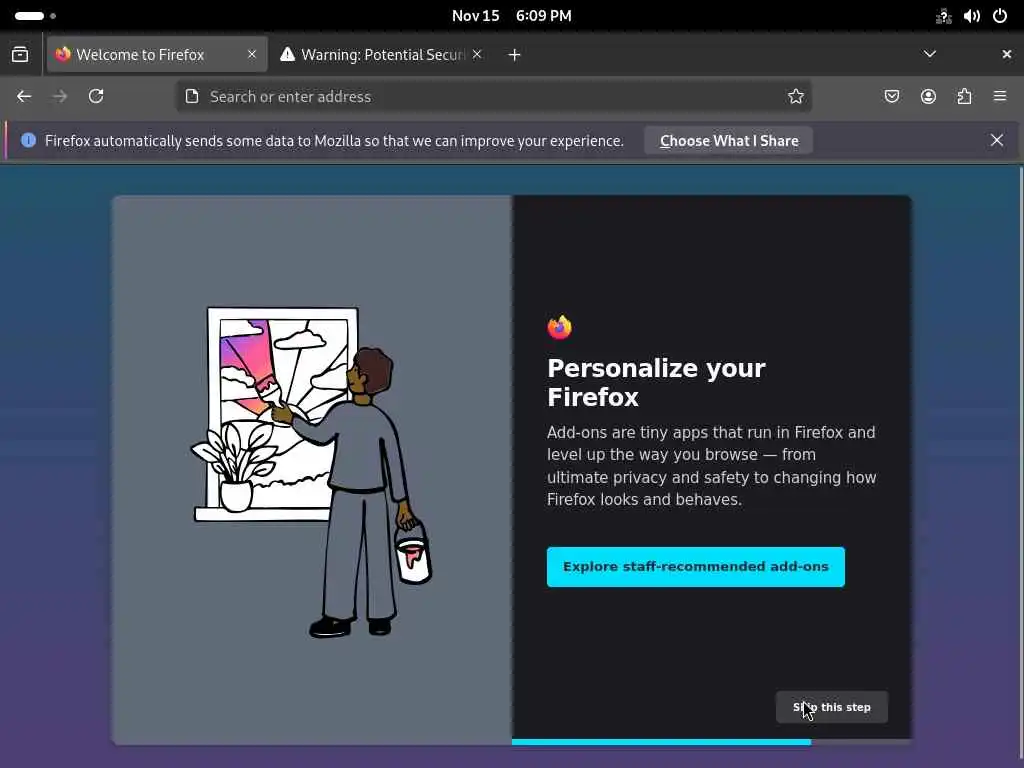Viewport: 1024px width, 768px height.
Task: Close the Warning: Potential Security tab
Action: point(477,54)
